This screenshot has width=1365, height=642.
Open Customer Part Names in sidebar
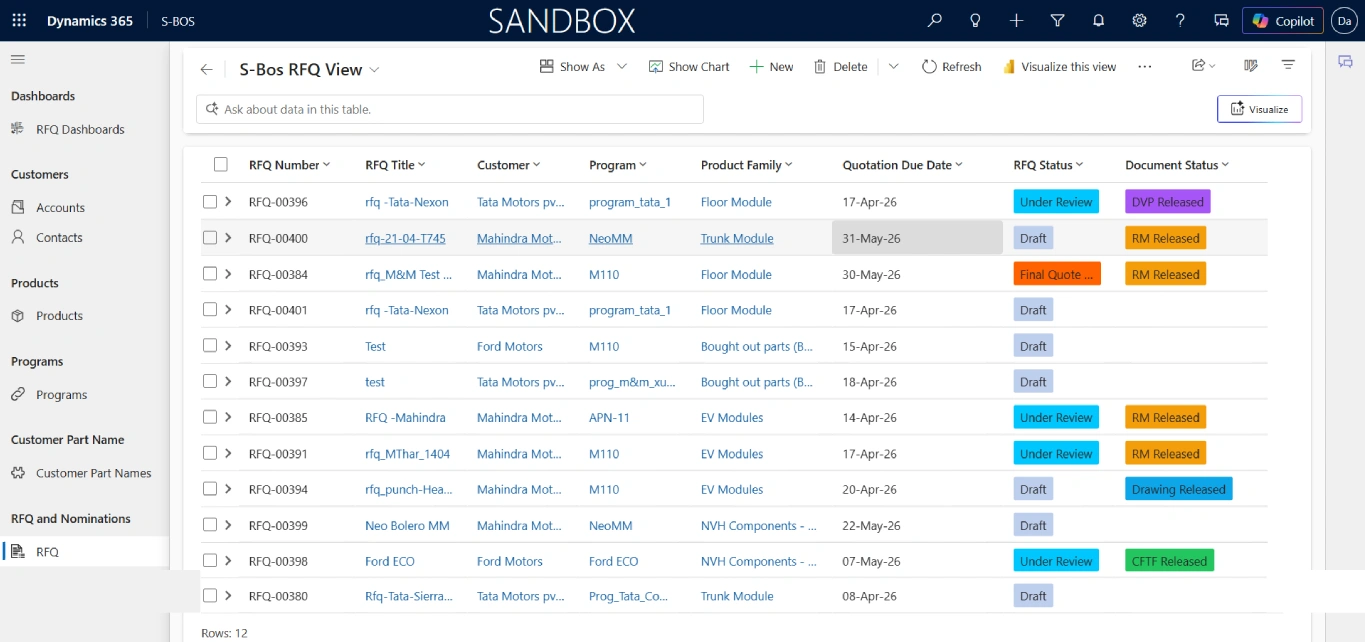(93, 473)
